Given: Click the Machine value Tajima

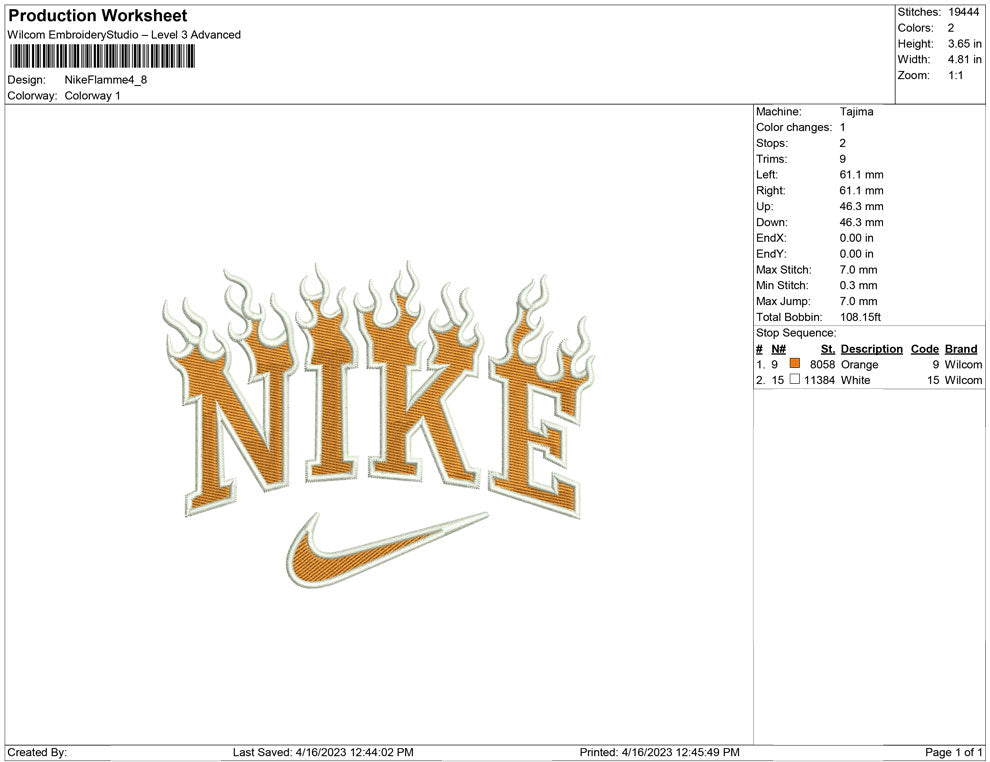Looking at the screenshot, I should point(857,112).
